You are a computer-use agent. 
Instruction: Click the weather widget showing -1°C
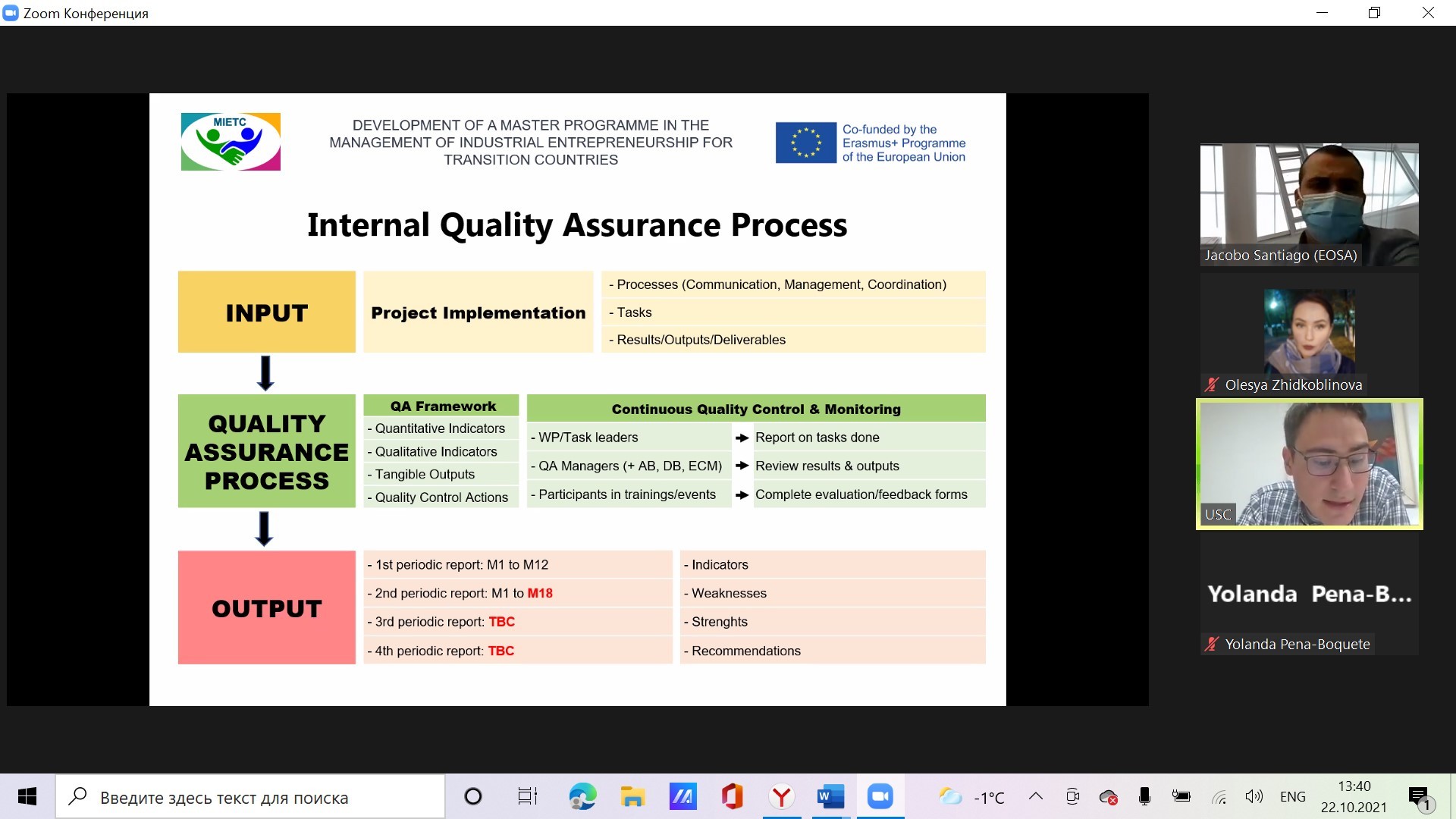[972, 797]
